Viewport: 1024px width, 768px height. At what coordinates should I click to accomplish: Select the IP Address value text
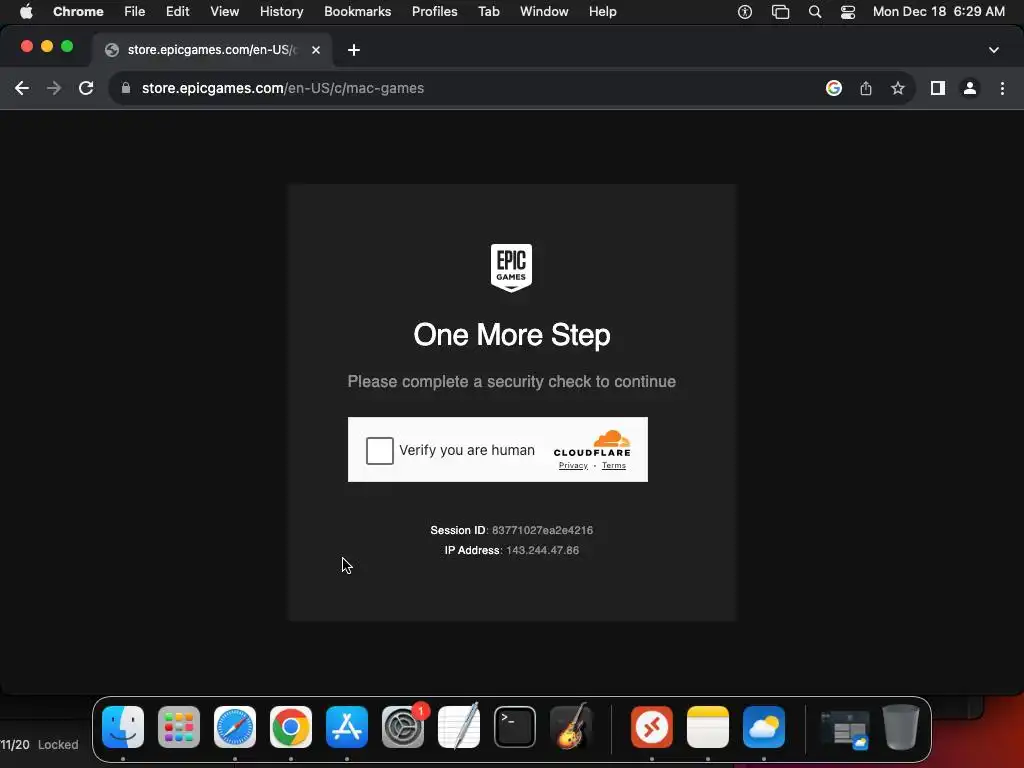pos(542,551)
